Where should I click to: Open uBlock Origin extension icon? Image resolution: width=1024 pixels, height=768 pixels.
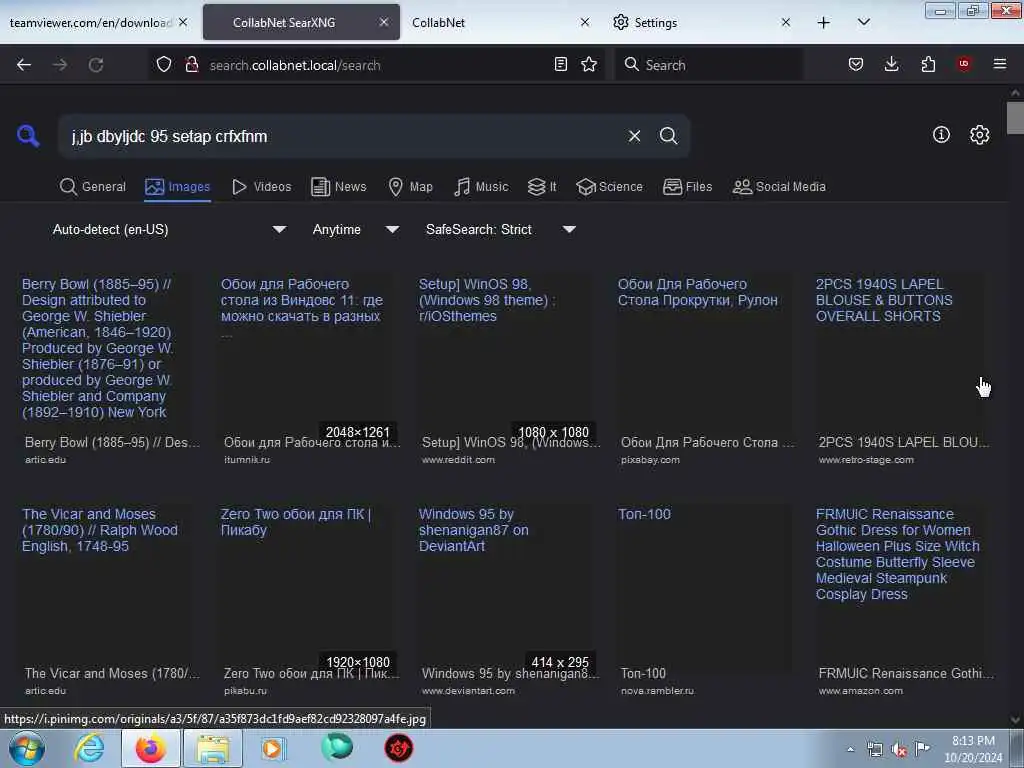click(x=964, y=64)
